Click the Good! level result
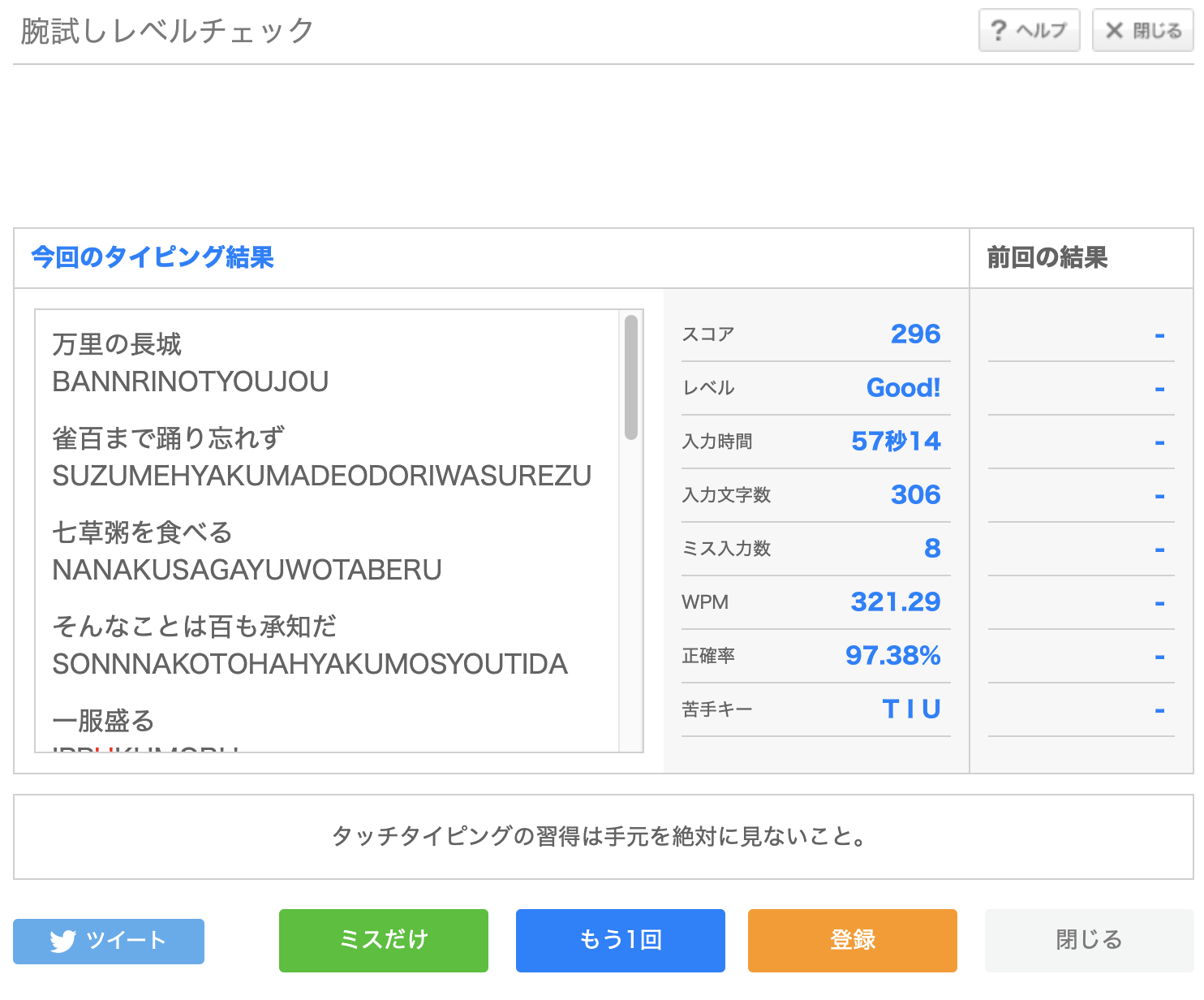The image size is (1204, 1000). click(x=903, y=387)
